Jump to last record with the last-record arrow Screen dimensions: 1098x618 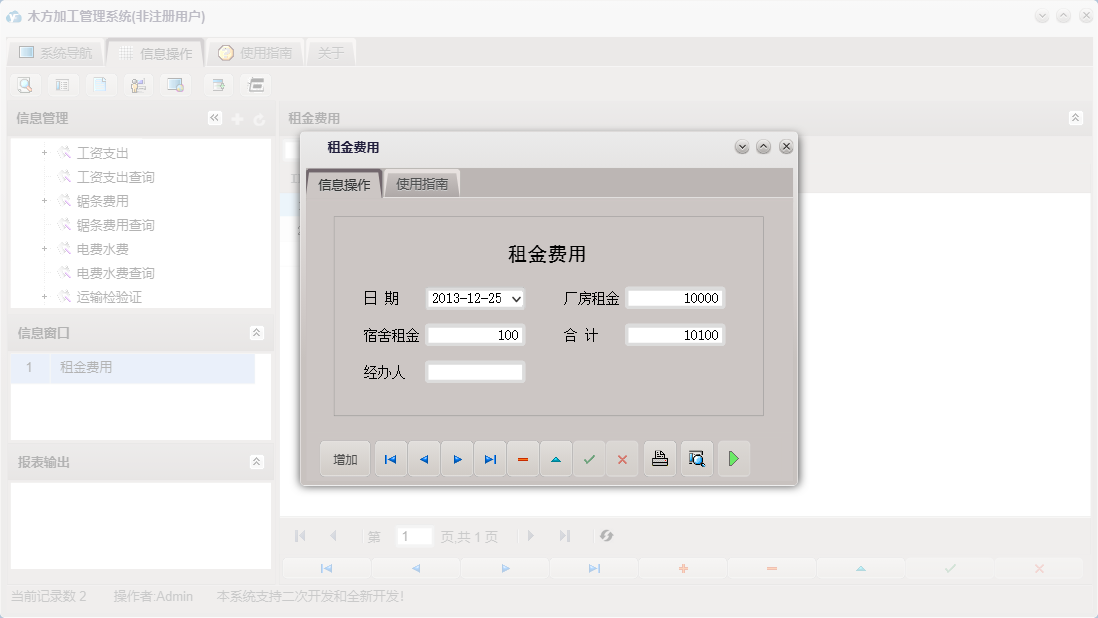[490, 458]
